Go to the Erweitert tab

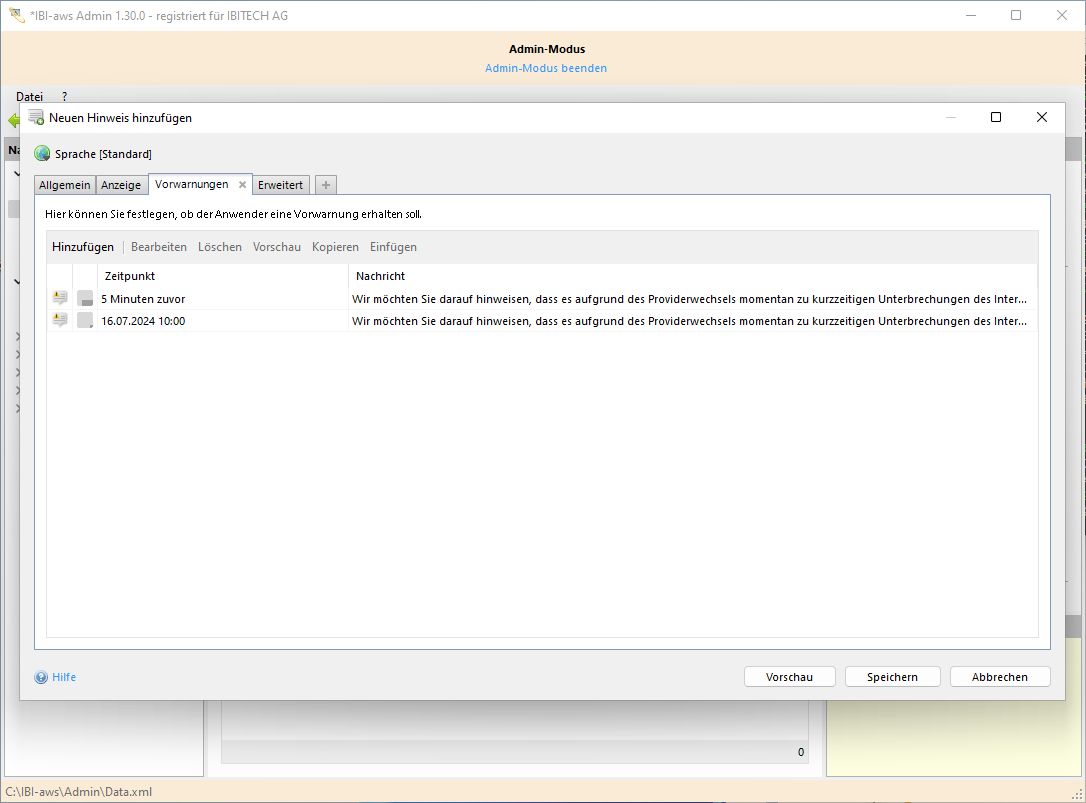[x=280, y=185]
